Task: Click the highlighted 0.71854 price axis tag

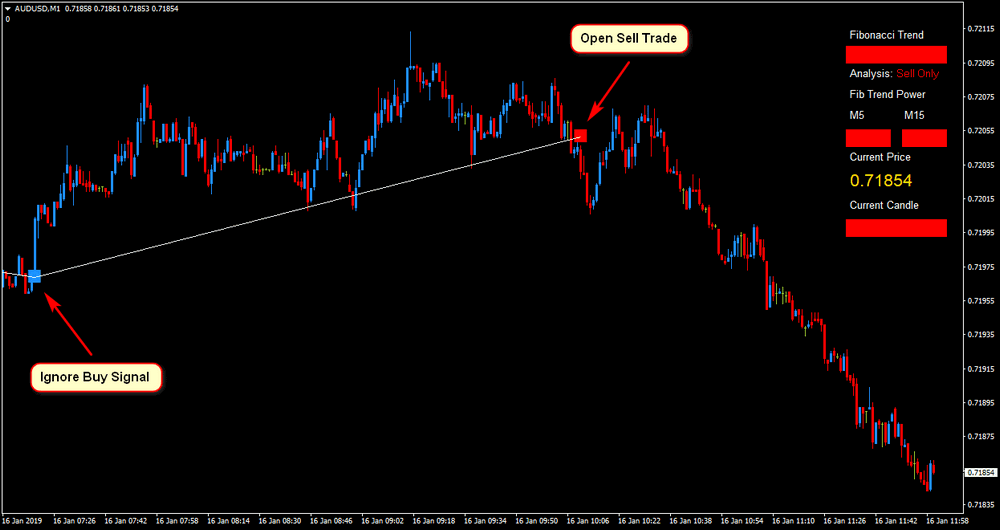Action: tap(980, 472)
